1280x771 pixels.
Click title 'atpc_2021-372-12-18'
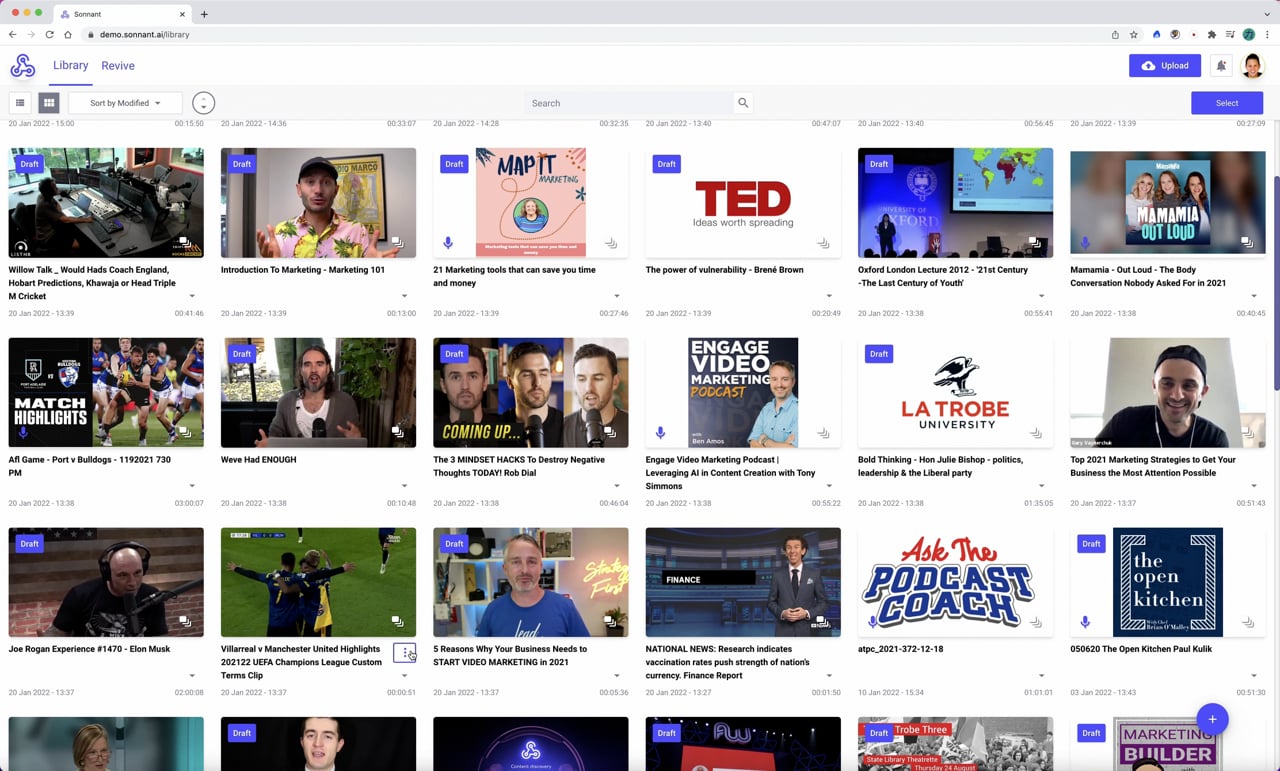(900, 649)
